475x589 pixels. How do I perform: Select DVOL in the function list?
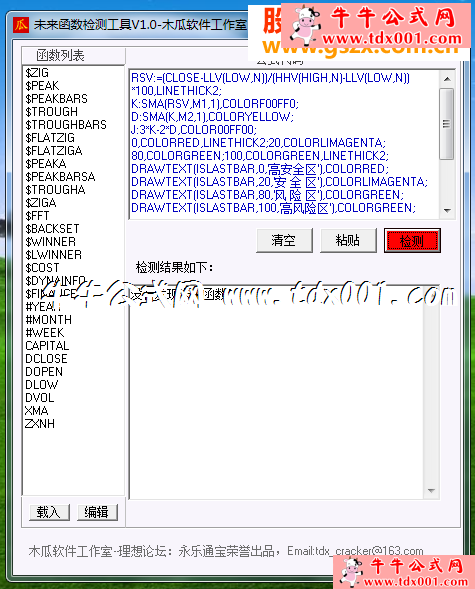coord(39,397)
